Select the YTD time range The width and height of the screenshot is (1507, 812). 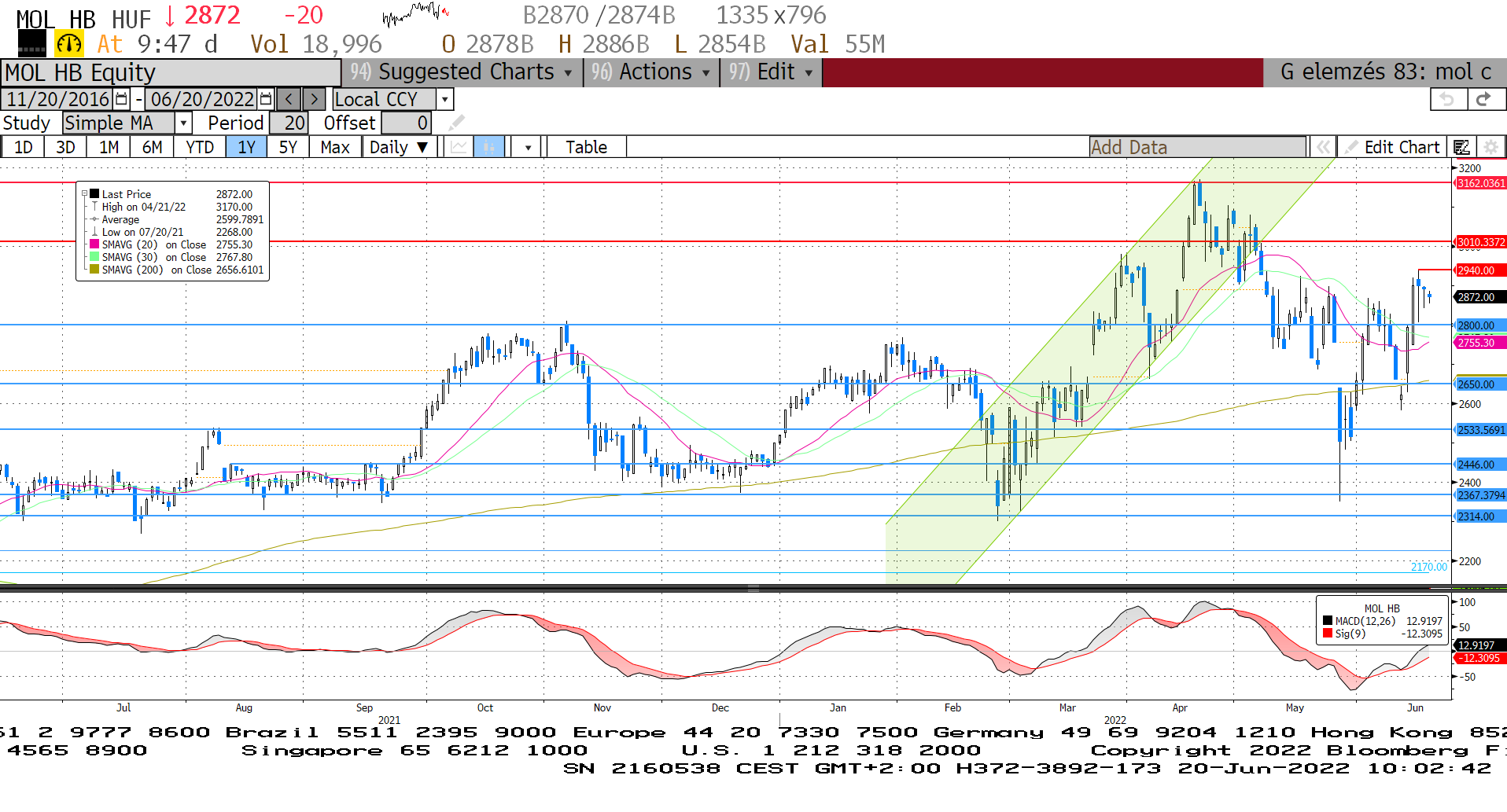[x=200, y=147]
